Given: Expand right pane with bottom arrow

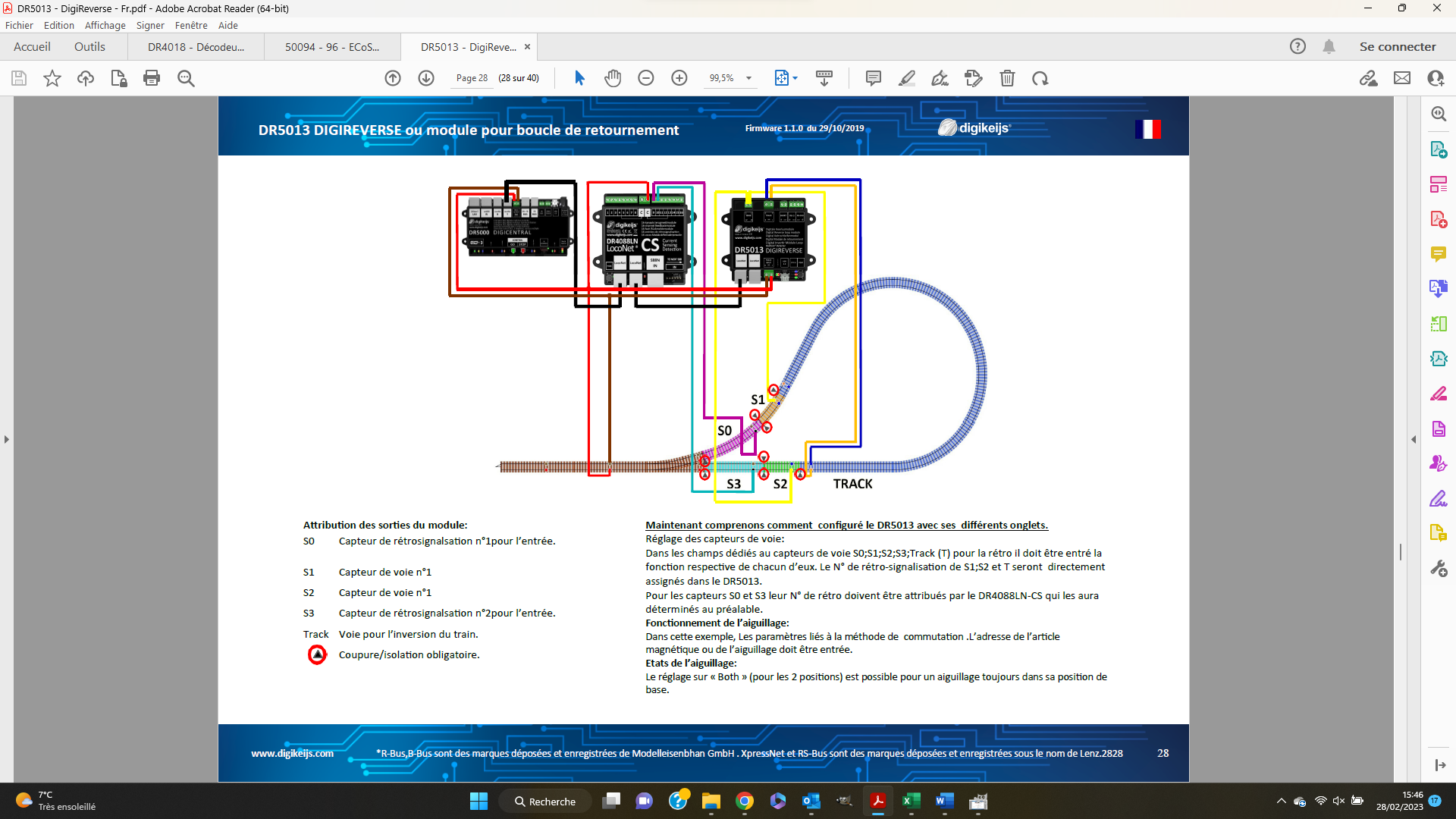Looking at the screenshot, I should [x=1440, y=765].
